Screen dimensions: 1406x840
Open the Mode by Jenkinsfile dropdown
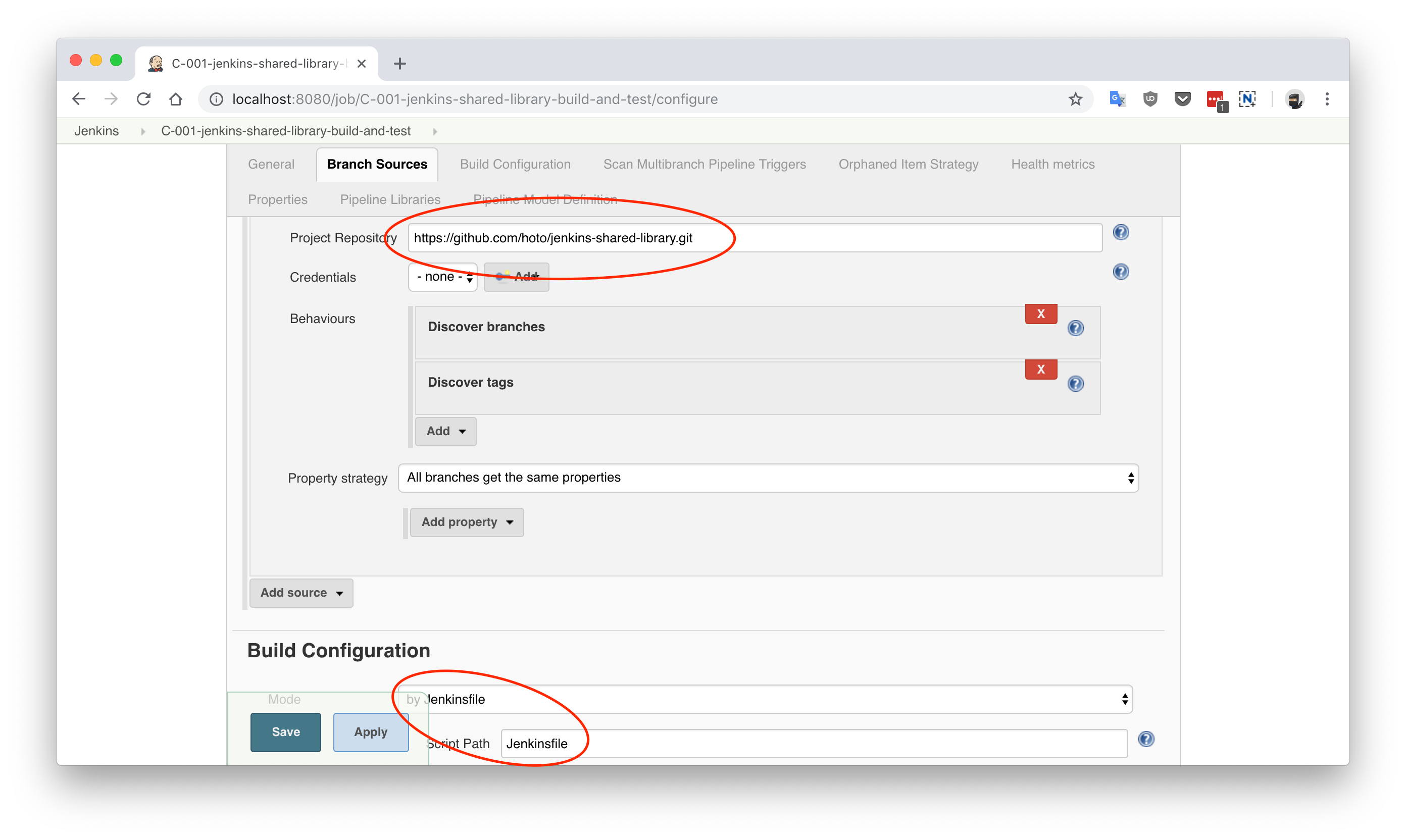766,699
